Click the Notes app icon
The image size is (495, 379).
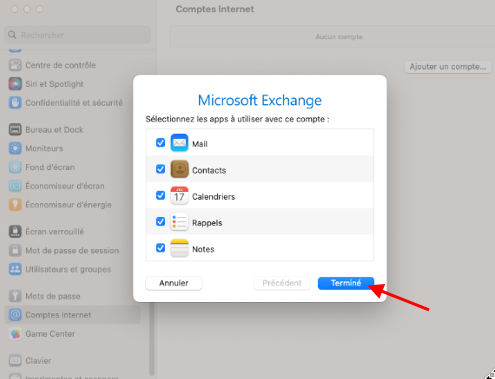click(x=179, y=248)
